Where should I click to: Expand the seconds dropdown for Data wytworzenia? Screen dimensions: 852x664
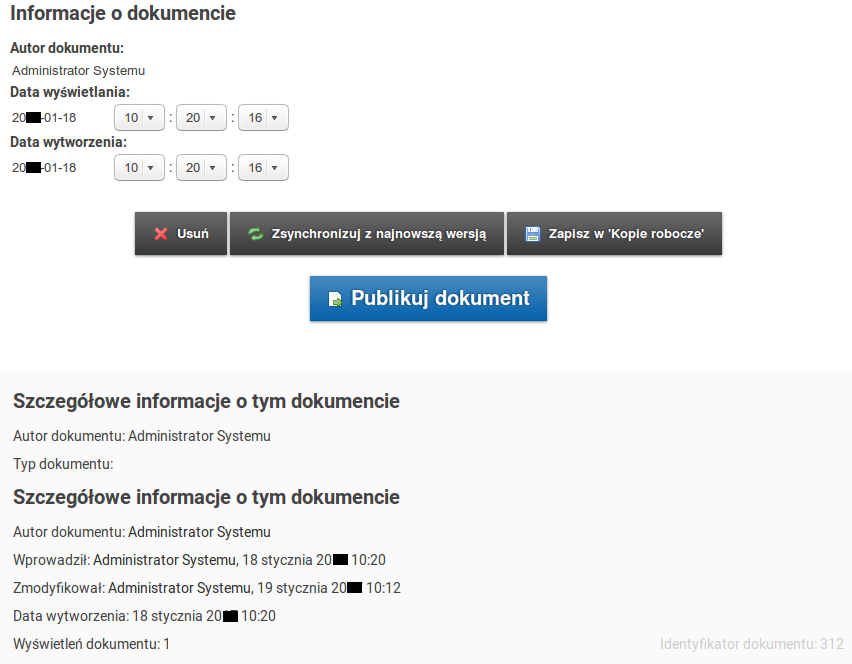(x=264, y=168)
